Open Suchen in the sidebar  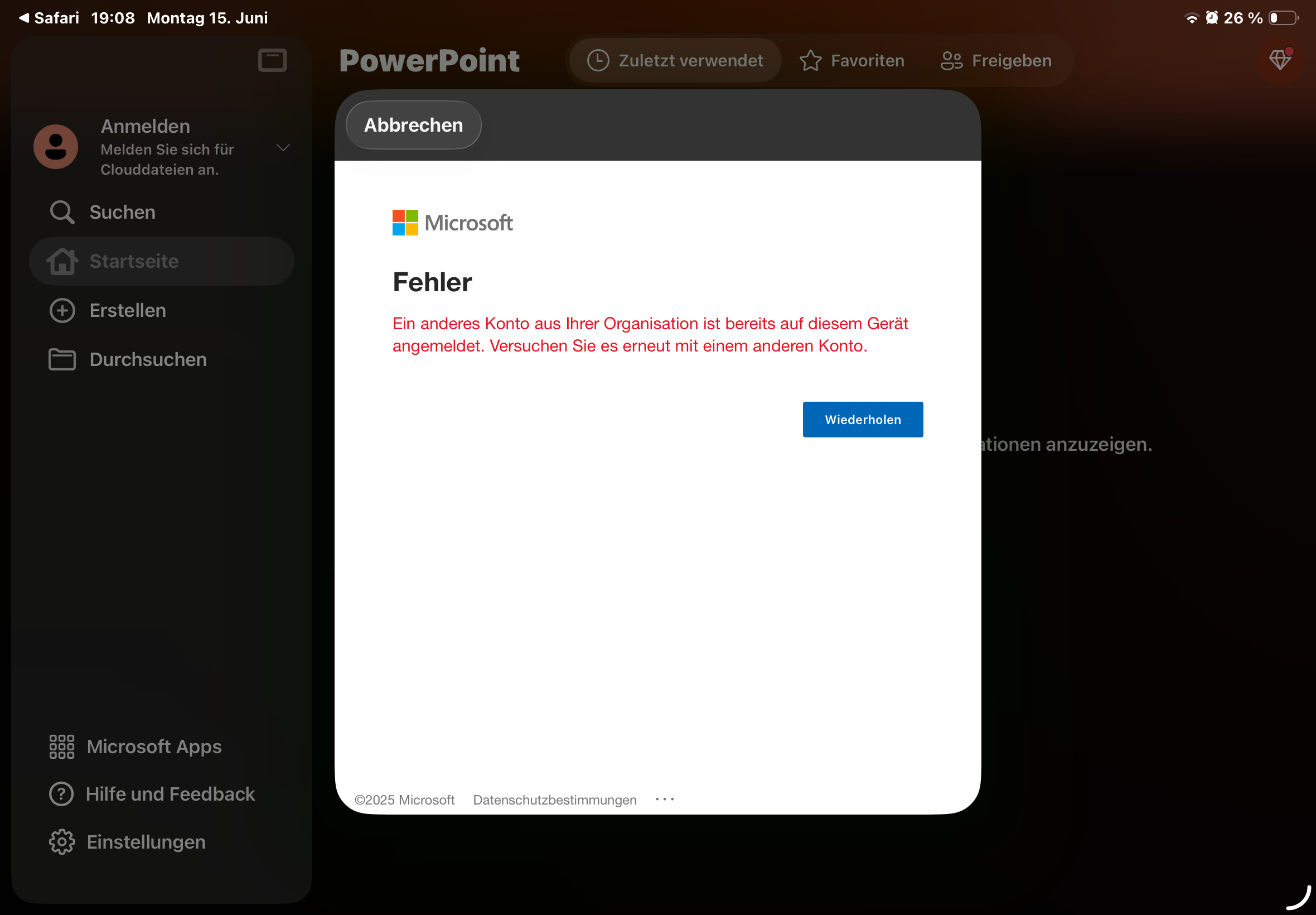click(x=162, y=212)
